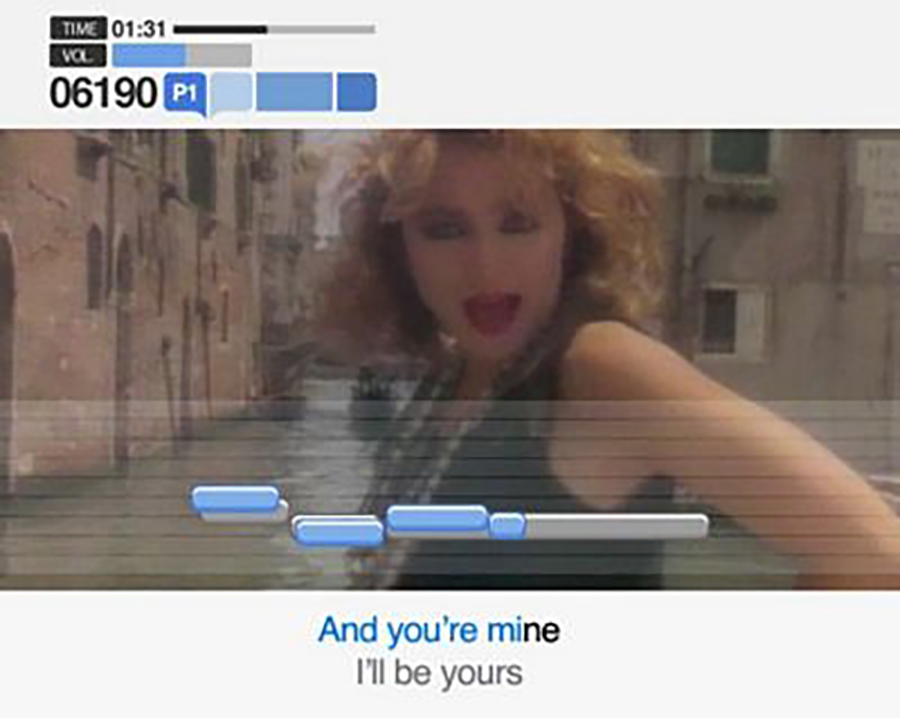Click the second lower blue pitch note
The image size is (900, 718).
click(338, 530)
